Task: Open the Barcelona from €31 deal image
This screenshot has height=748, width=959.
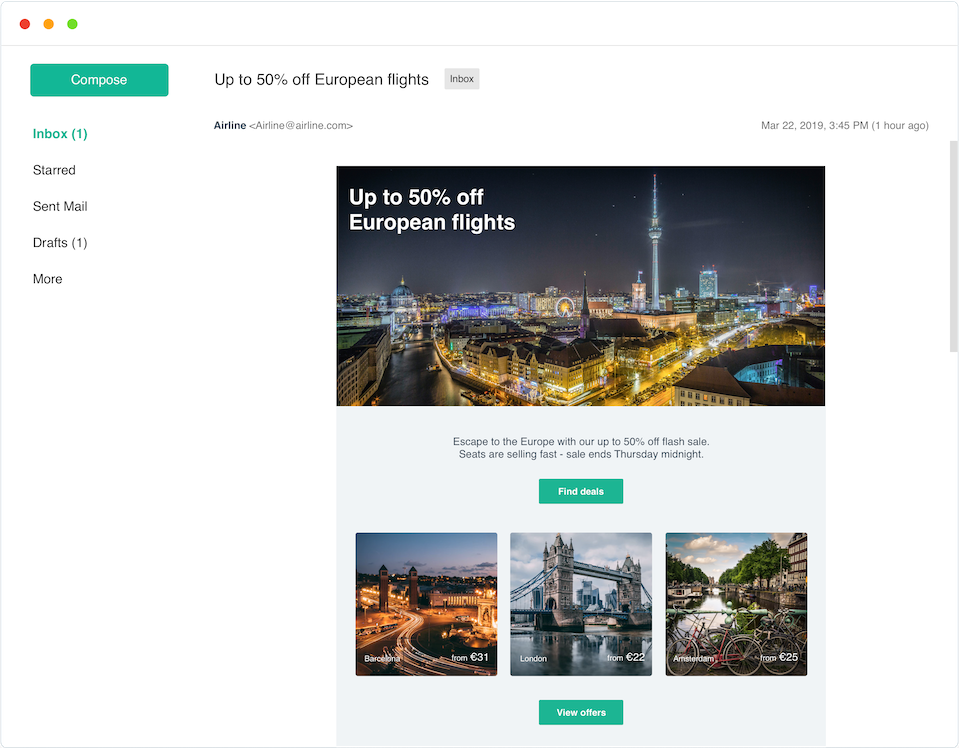Action: (426, 604)
